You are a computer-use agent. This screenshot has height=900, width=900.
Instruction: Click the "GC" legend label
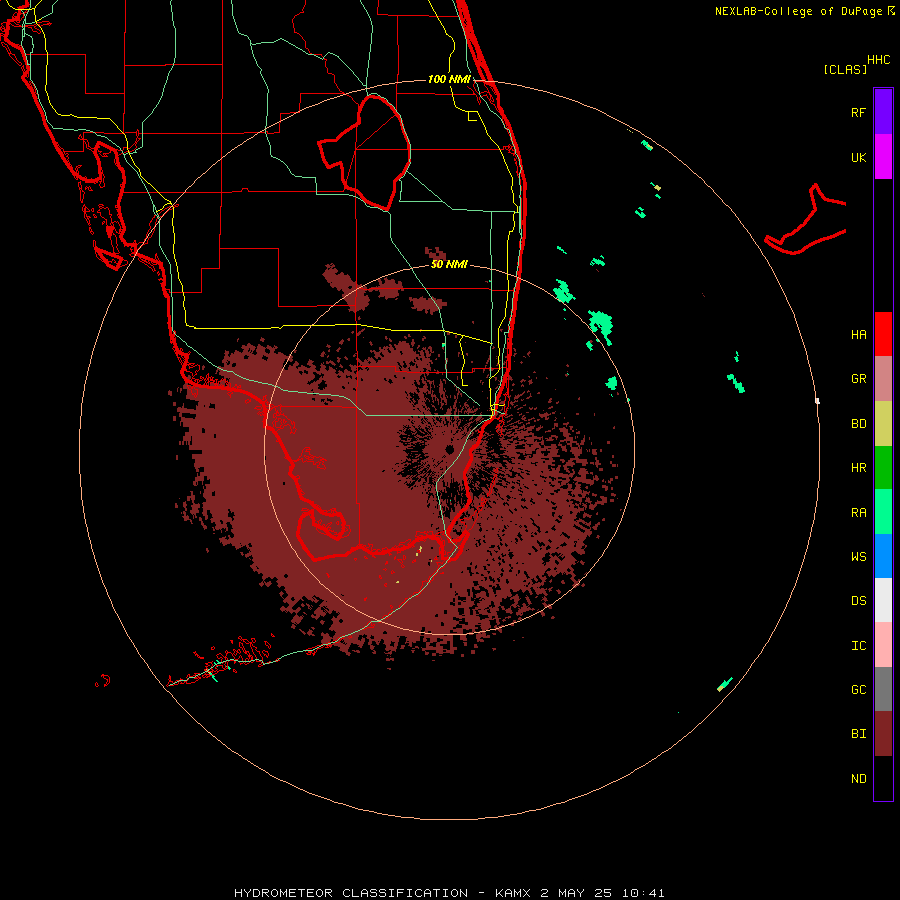click(858, 690)
